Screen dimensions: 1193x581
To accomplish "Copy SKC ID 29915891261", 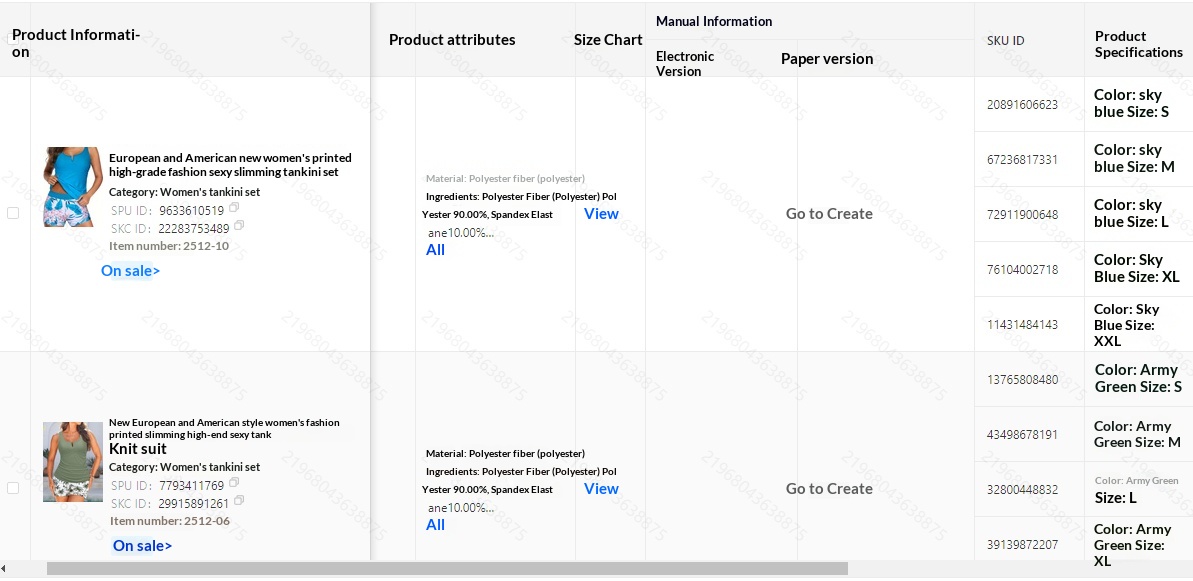I will coord(239,501).
